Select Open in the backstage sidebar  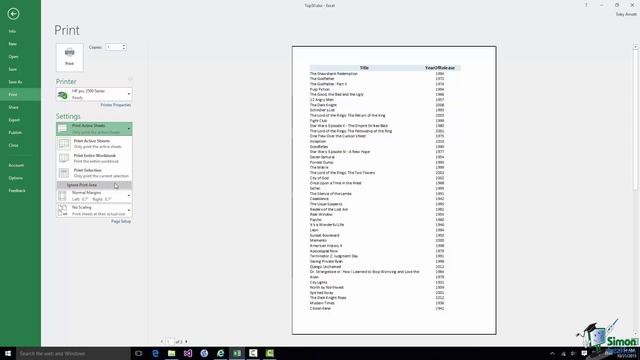pyautogui.click(x=13, y=56)
